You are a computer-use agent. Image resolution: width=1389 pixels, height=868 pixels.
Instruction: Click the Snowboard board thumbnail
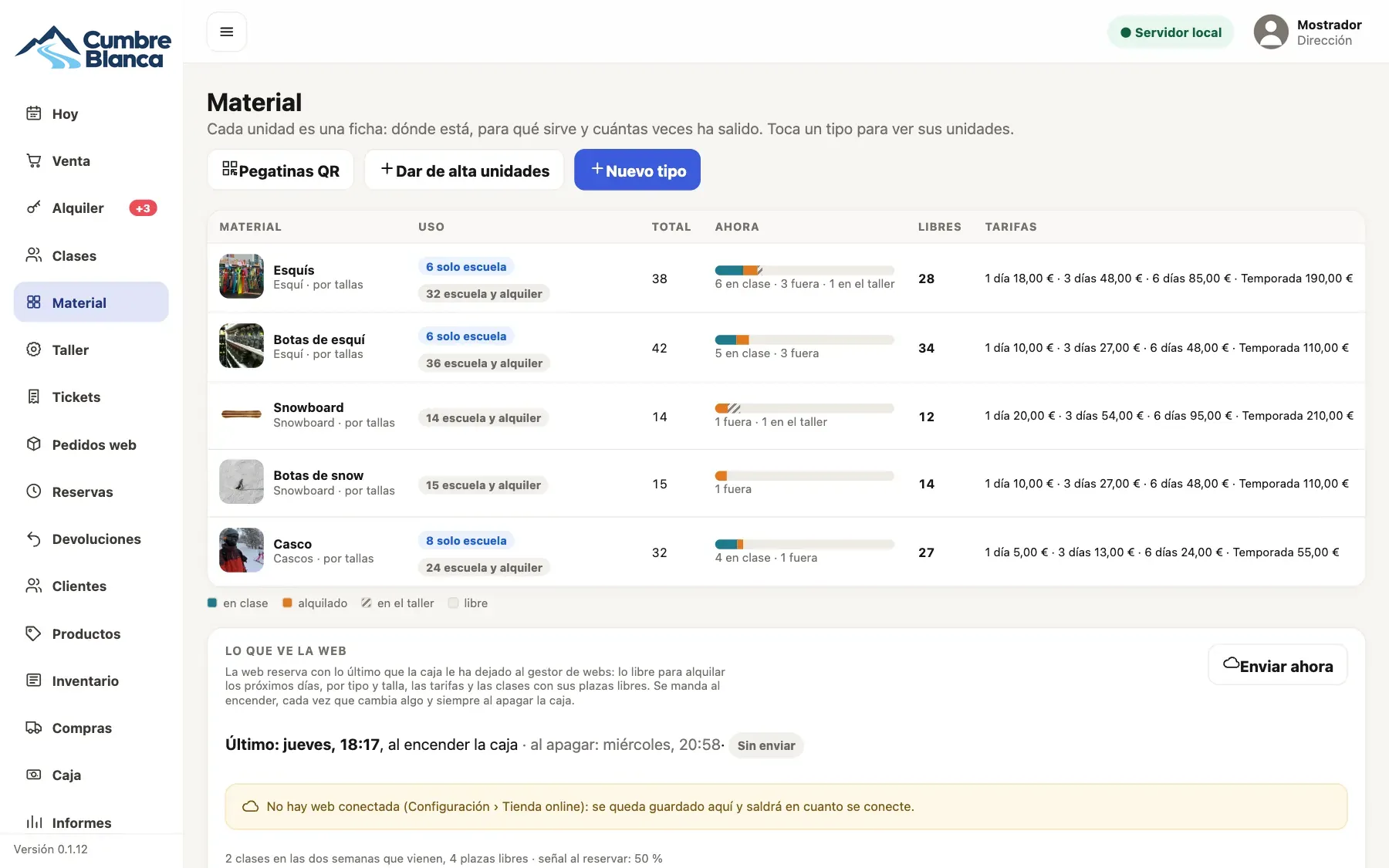coord(242,414)
